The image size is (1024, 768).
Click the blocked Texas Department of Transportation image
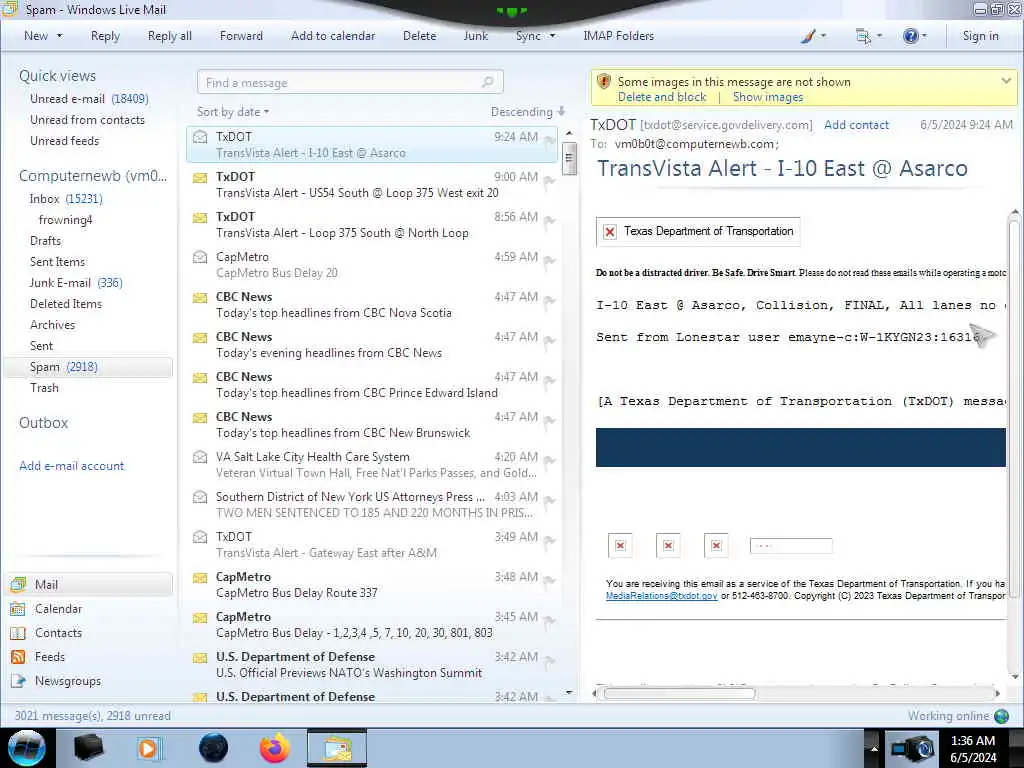point(697,231)
